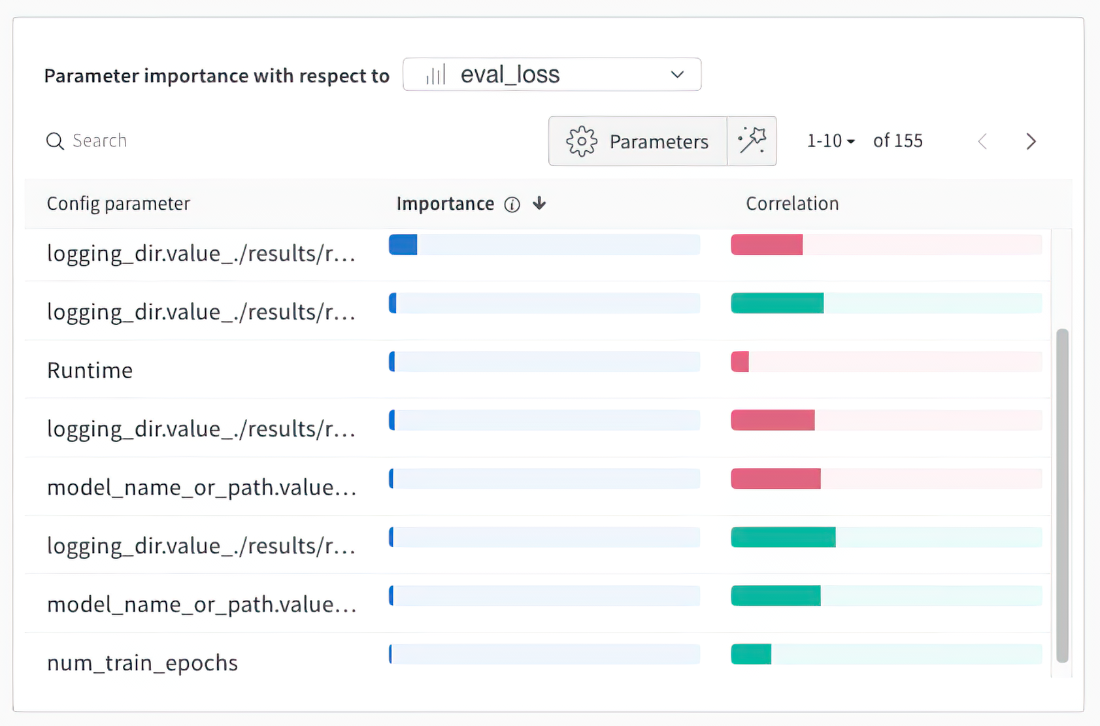Click the Config parameter column header
The image size is (1100, 726).
[118, 203]
